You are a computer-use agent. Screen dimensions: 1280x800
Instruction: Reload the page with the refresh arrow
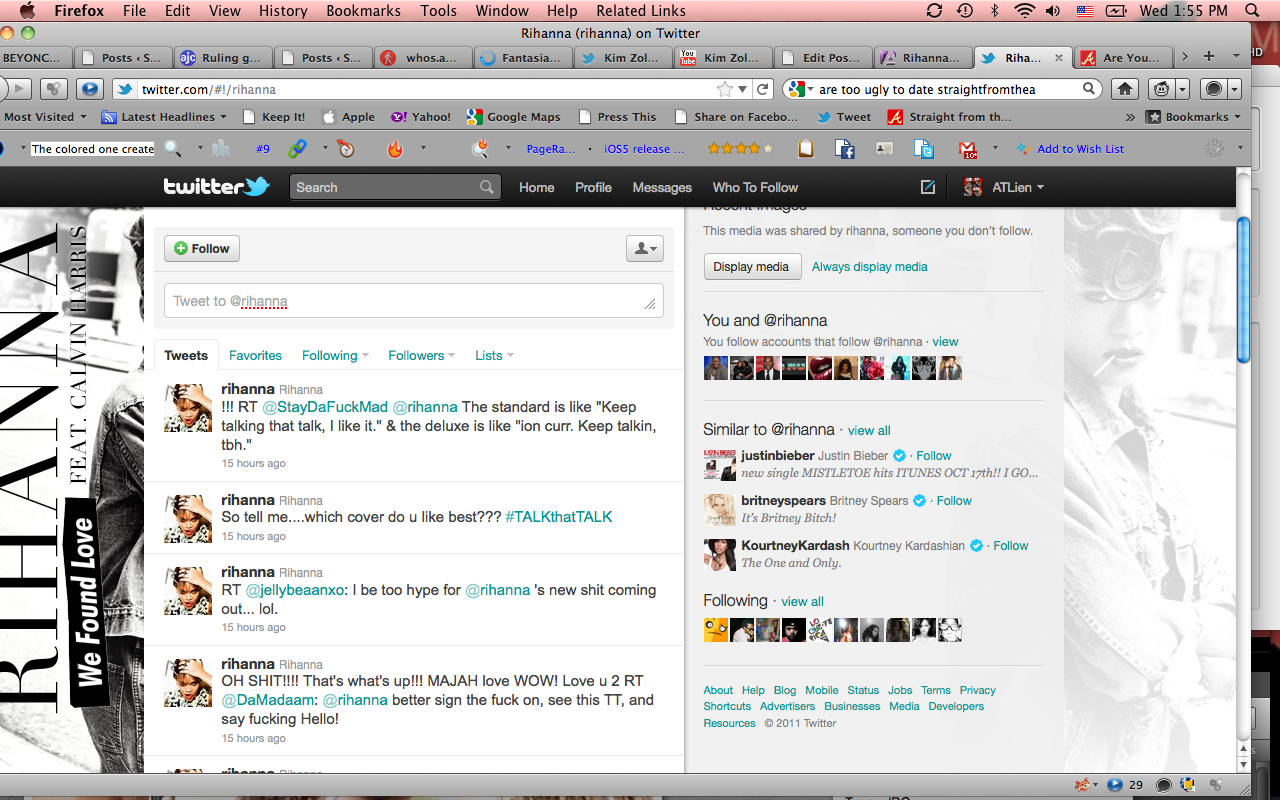point(763,89)
